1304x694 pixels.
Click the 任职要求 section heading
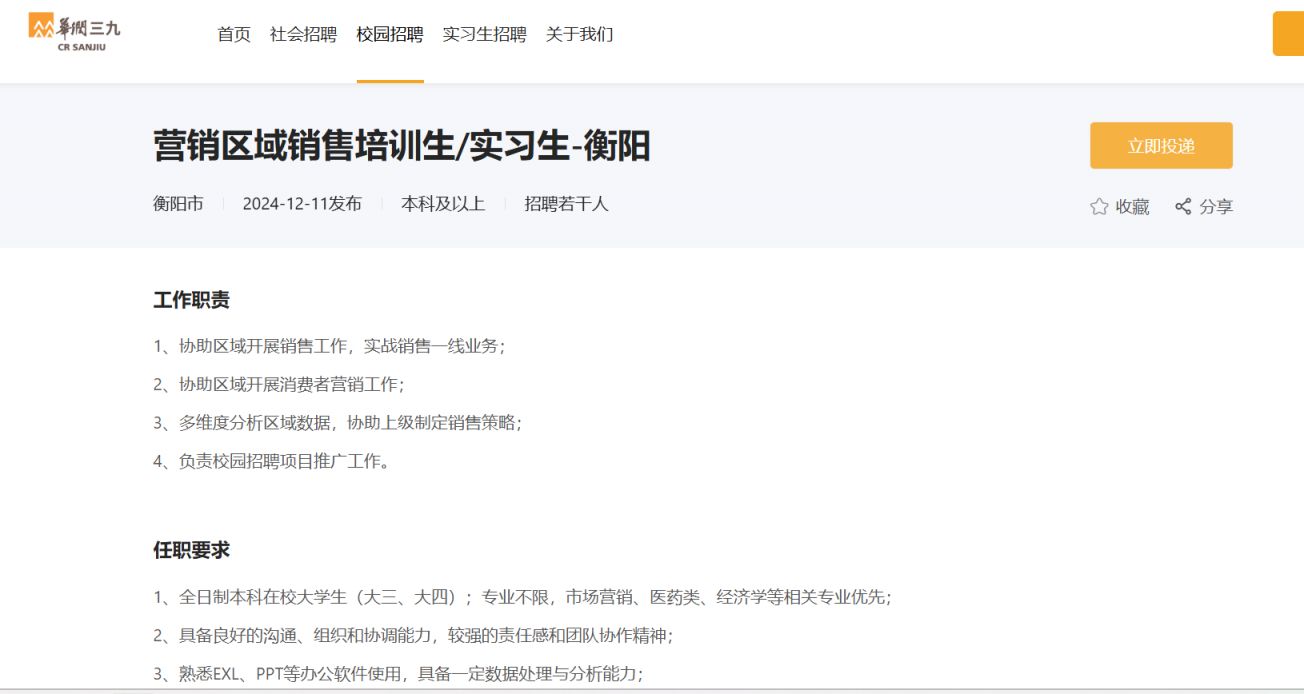(191, 550)
